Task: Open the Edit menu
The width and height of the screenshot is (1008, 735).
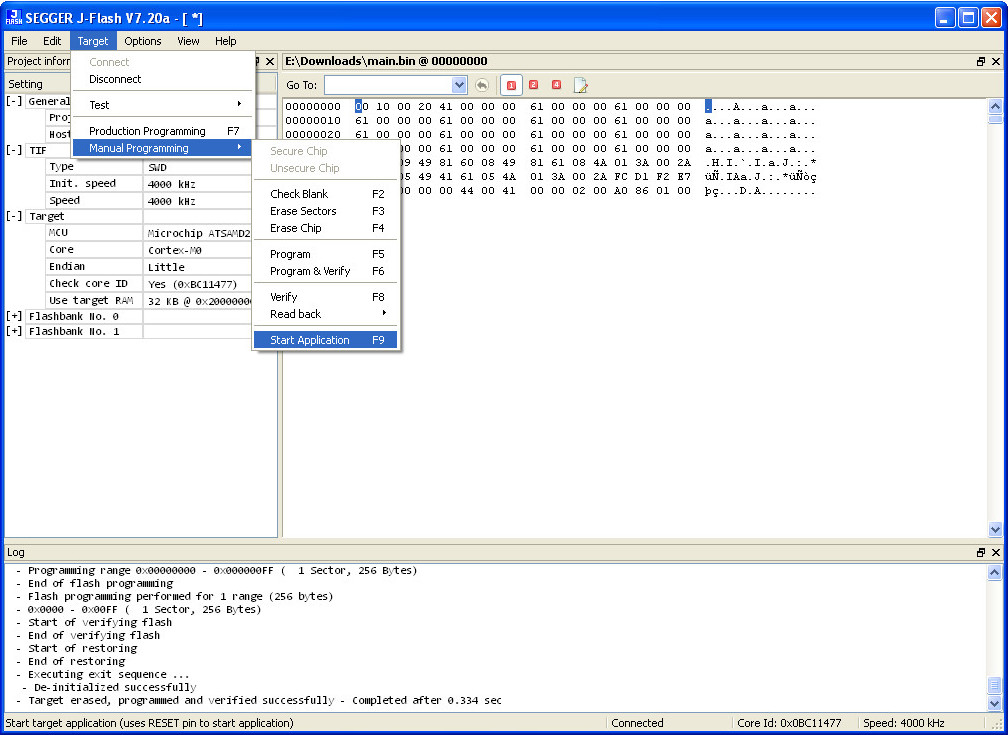Action: (x=52, y=41)
